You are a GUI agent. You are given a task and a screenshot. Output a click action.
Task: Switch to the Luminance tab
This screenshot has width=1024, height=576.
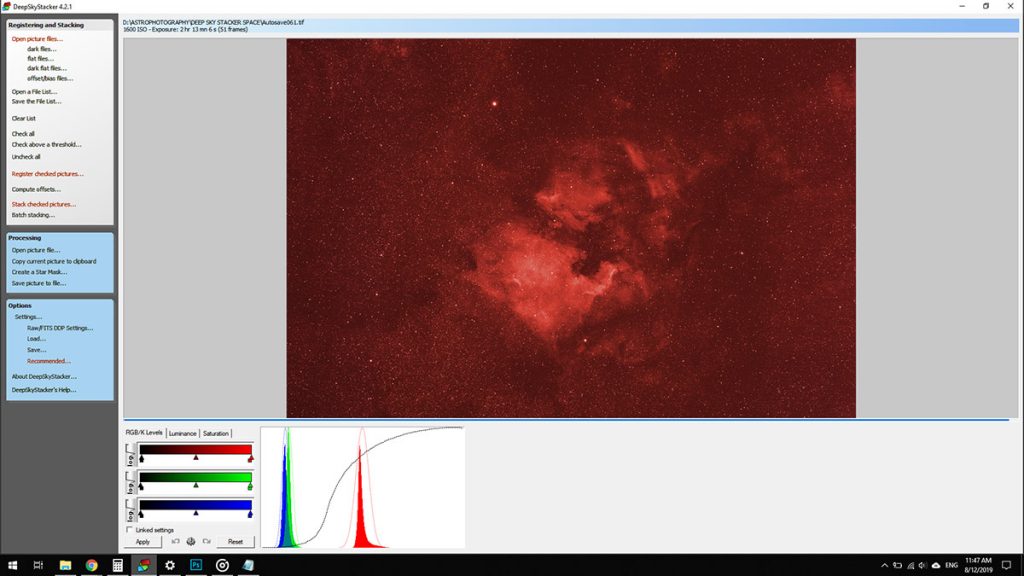(x=183, y=433)
